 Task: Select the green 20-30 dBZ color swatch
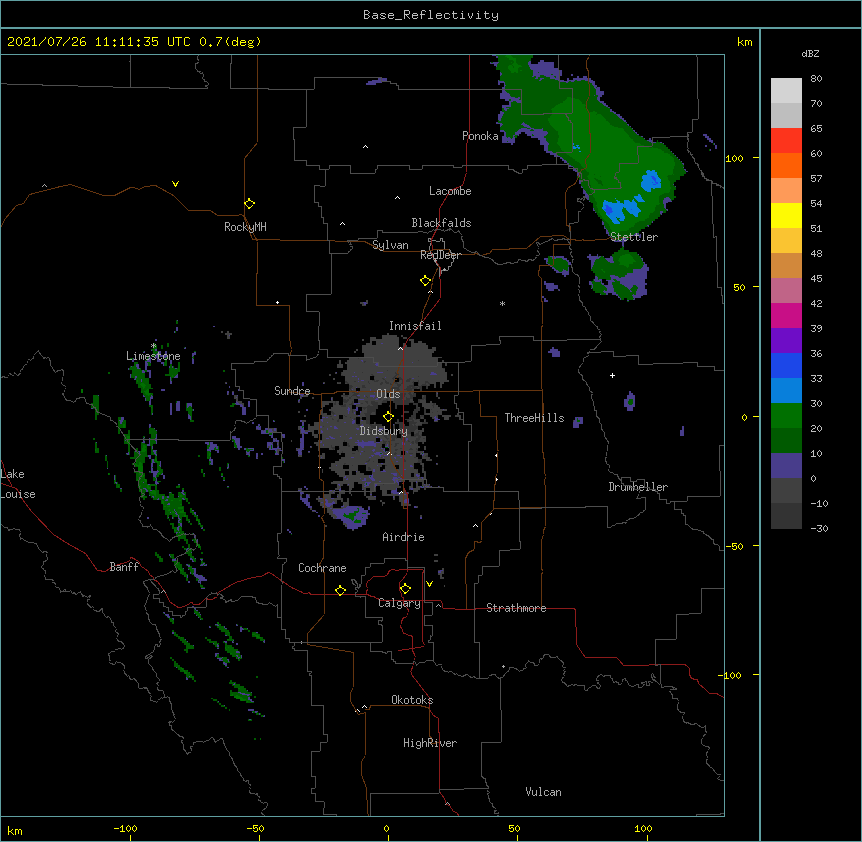tap(786, 416)
